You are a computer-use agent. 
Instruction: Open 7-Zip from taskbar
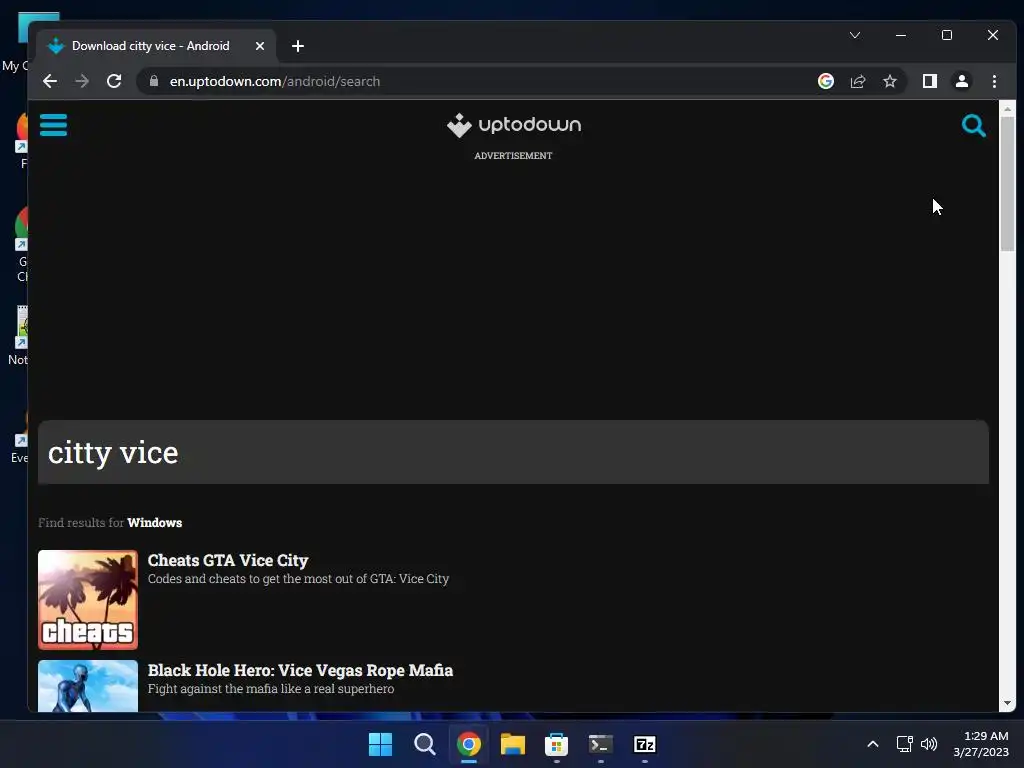(x=645, y=744)
